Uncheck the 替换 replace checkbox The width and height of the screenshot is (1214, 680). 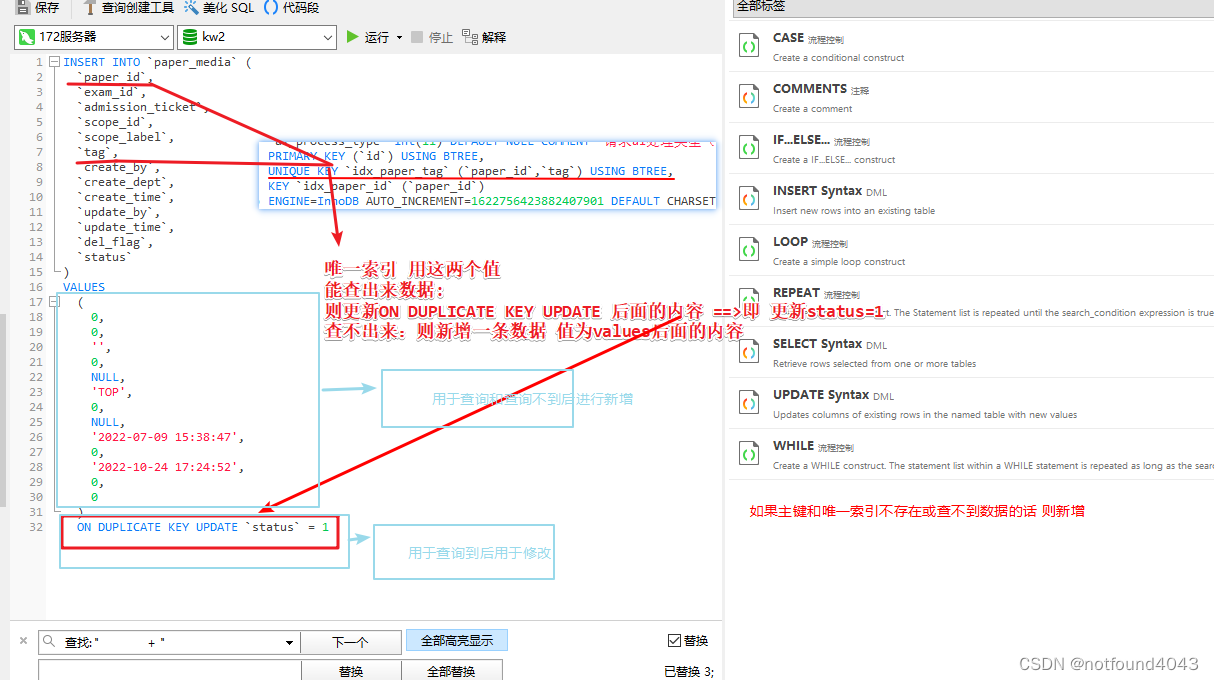click(675, 640)
